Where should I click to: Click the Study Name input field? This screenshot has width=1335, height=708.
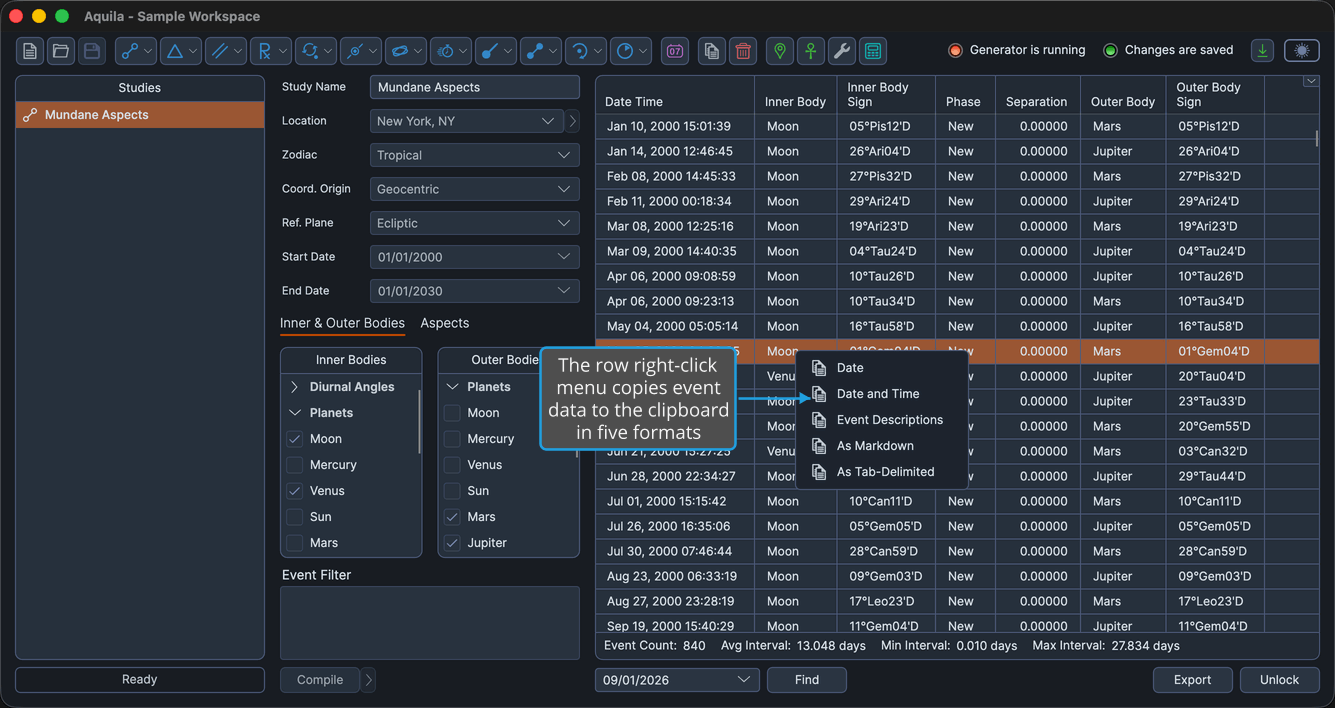pos(474,87)
